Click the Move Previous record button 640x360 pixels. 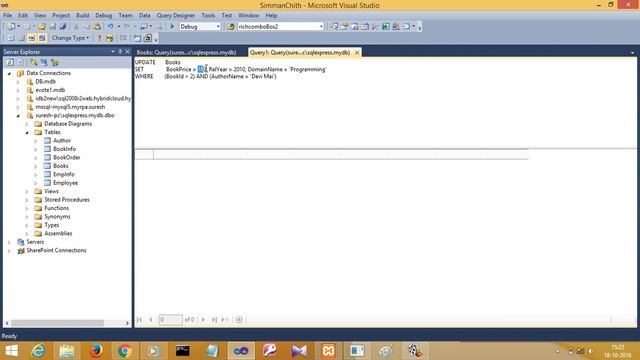pyautogui.click(x=151, y=320)
